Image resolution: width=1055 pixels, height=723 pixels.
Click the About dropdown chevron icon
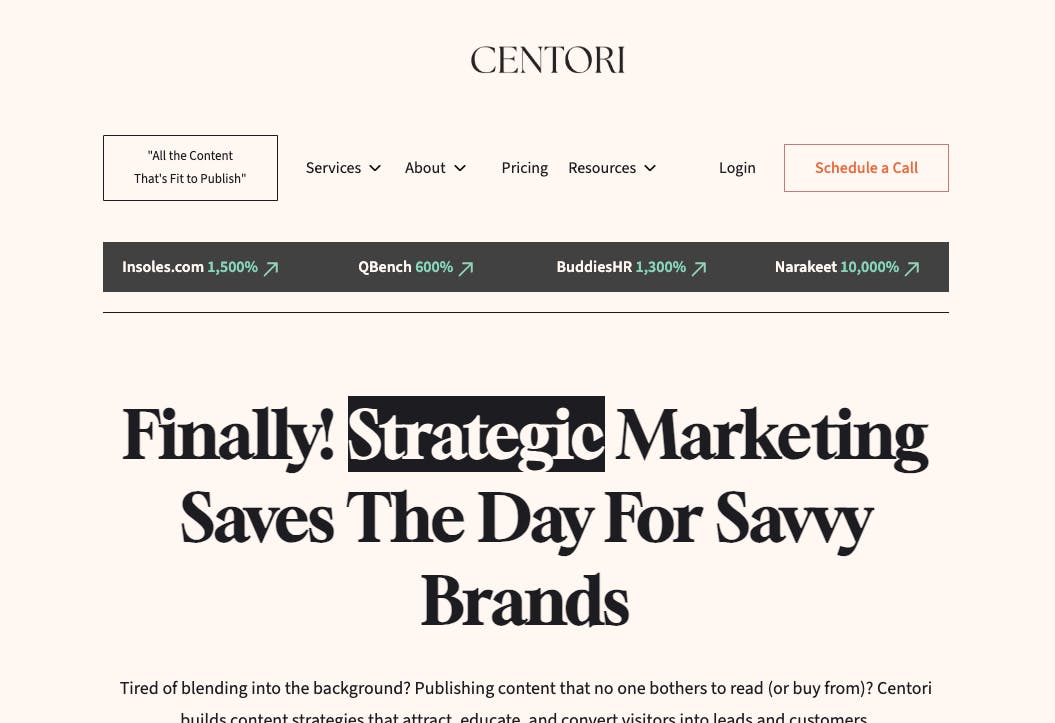[460, 168]
